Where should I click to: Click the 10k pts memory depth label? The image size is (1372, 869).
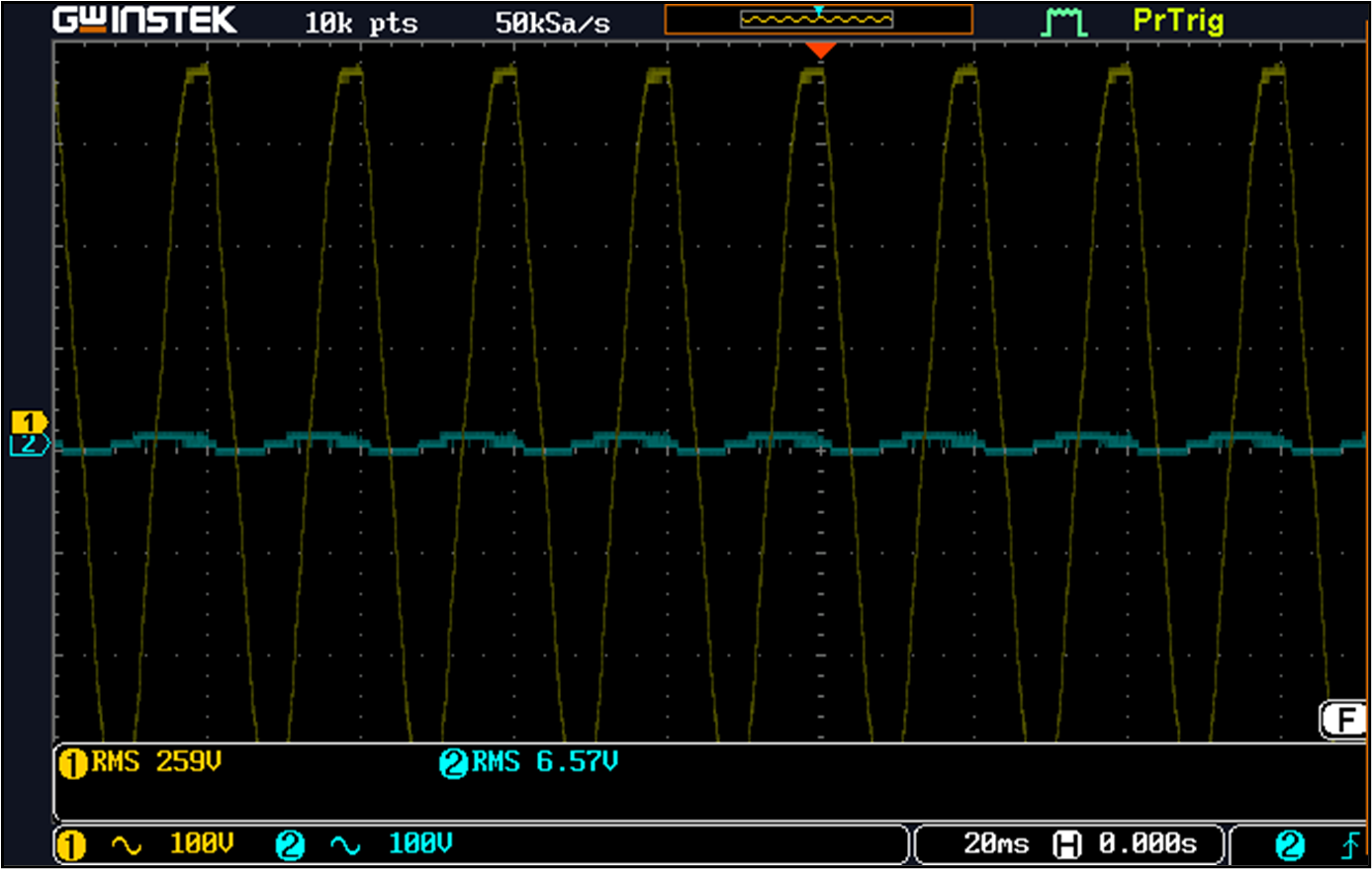362,22
